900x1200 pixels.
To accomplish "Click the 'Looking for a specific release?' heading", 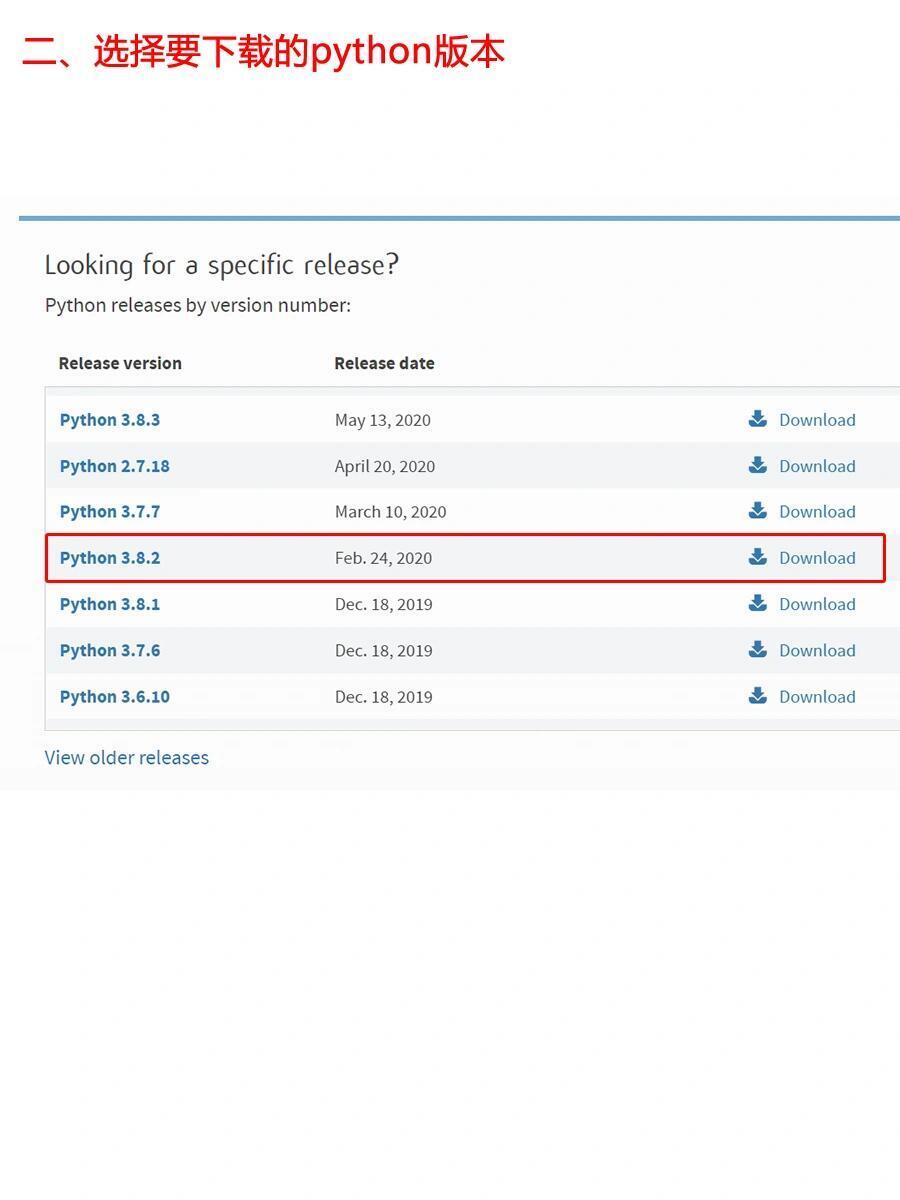I will pos(222,265).
